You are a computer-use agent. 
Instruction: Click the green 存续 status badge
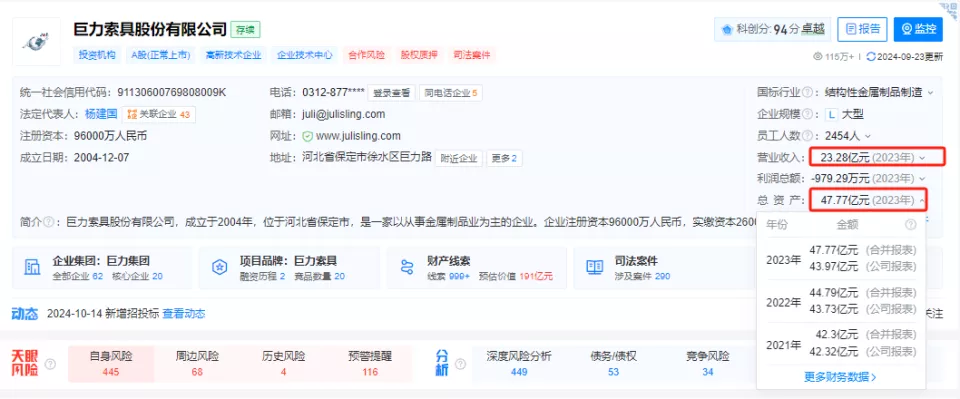(x=246, y=29)
